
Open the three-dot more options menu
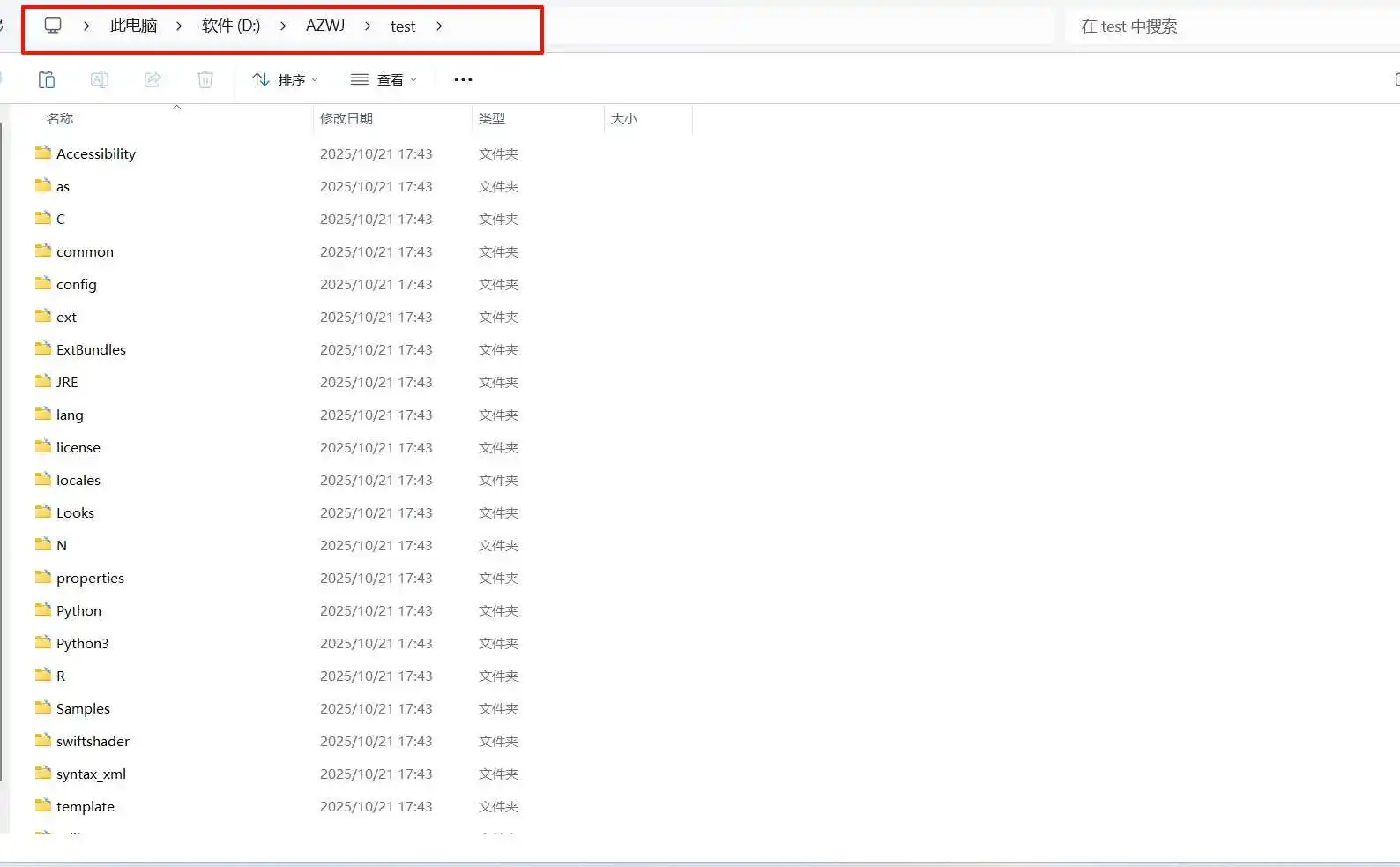(463, 79)
